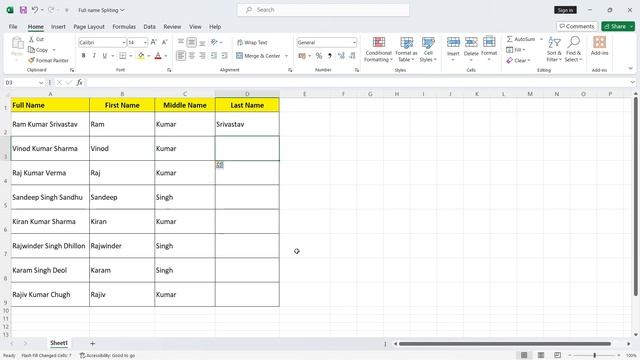The width and height of the screenshot is (640, 360).
Task: Toggle align text left
Action: (x=181, y=56)
